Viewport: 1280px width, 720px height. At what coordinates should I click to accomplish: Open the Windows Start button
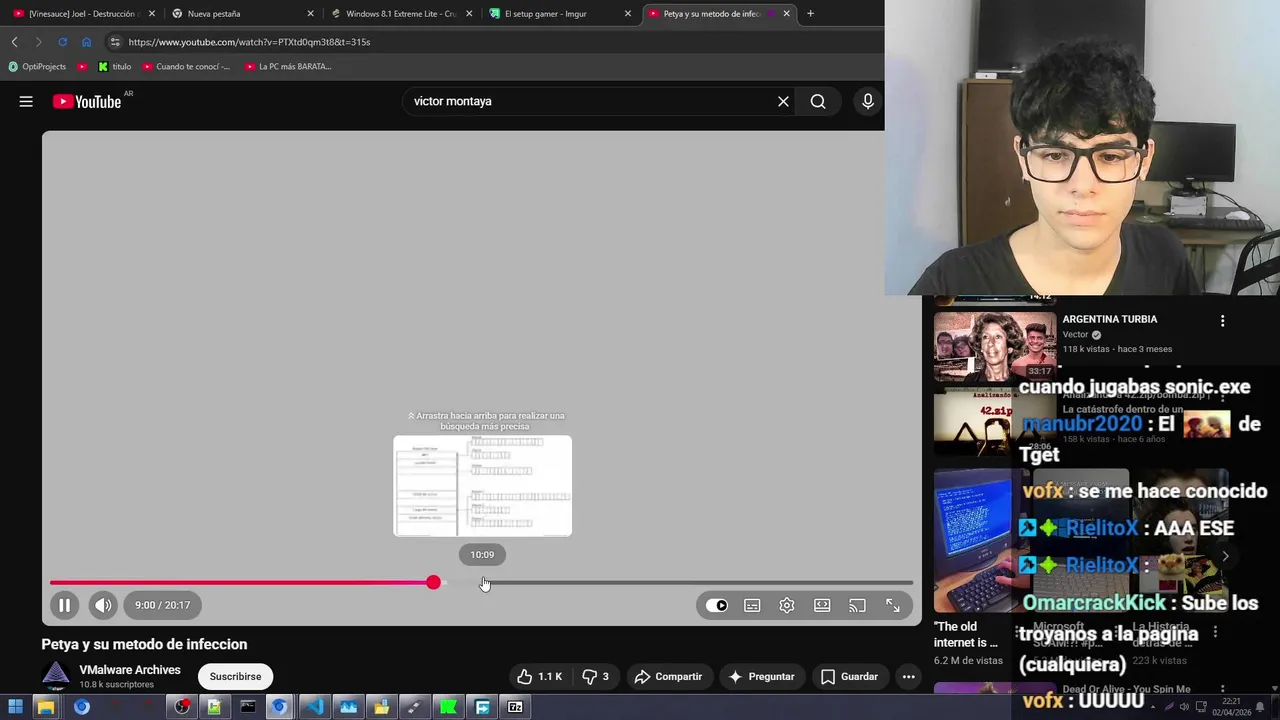[x=15, y=707]
